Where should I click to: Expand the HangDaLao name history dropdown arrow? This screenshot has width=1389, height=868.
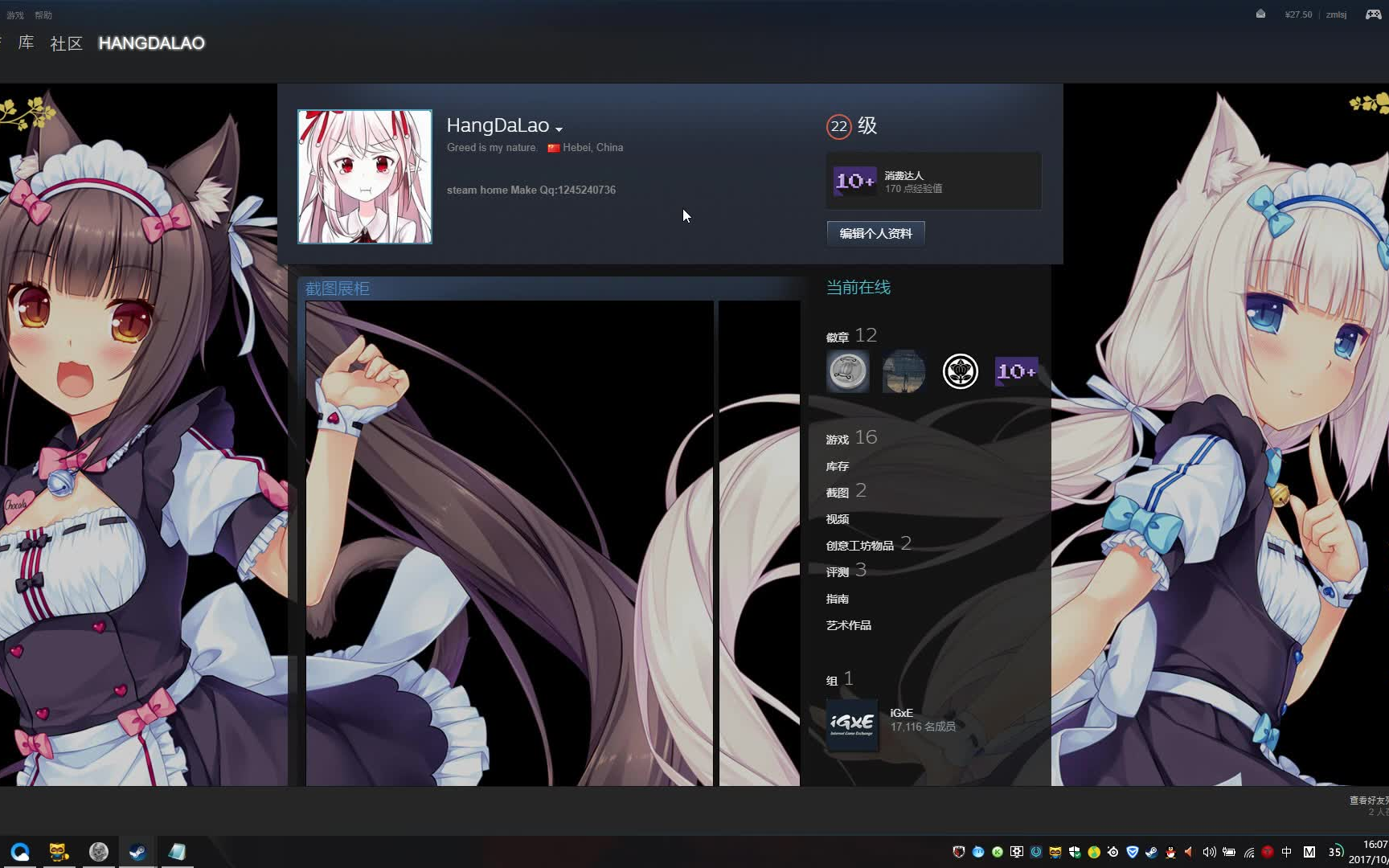tap(559, 129)
